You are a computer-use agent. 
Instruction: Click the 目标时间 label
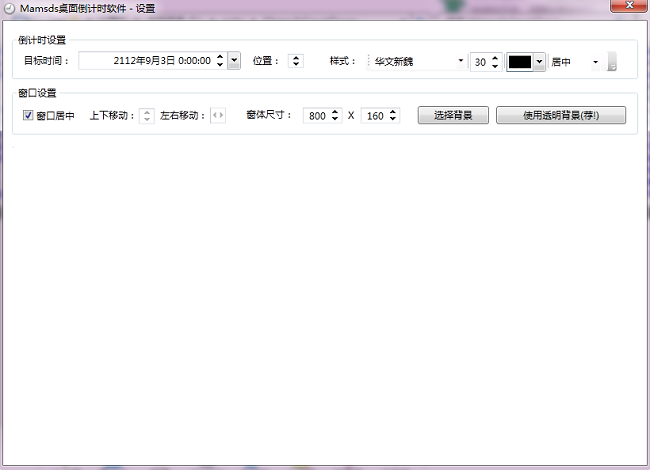click(x=46, y=61)
